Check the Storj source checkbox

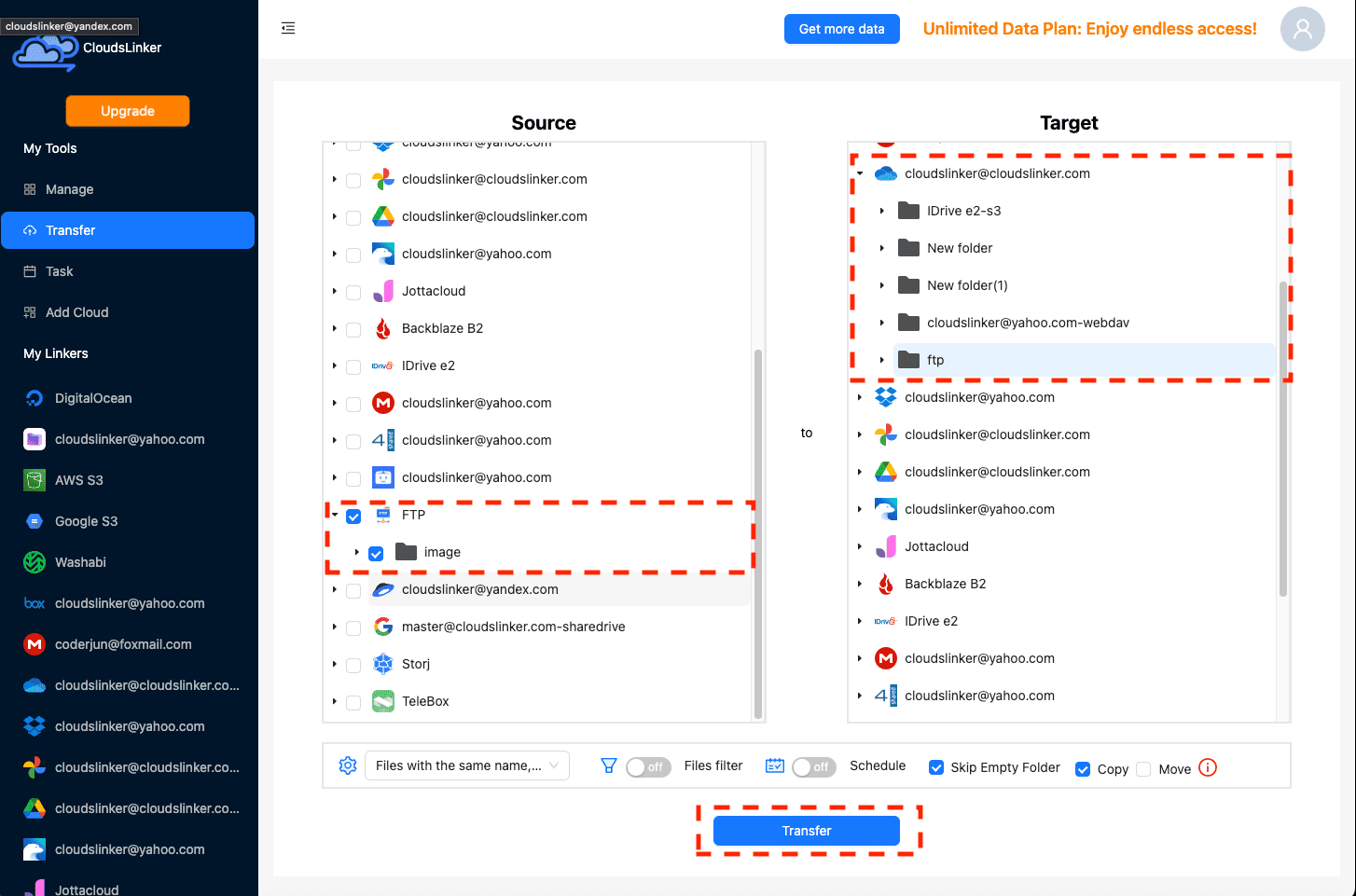pos(353,665)
